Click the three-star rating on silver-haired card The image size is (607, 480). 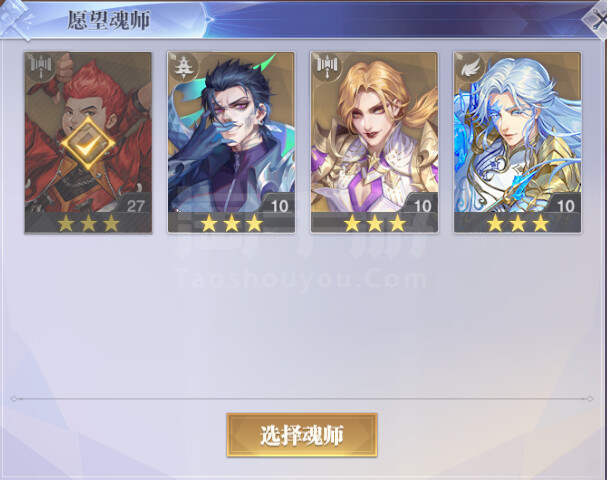[x=518, y=223]
